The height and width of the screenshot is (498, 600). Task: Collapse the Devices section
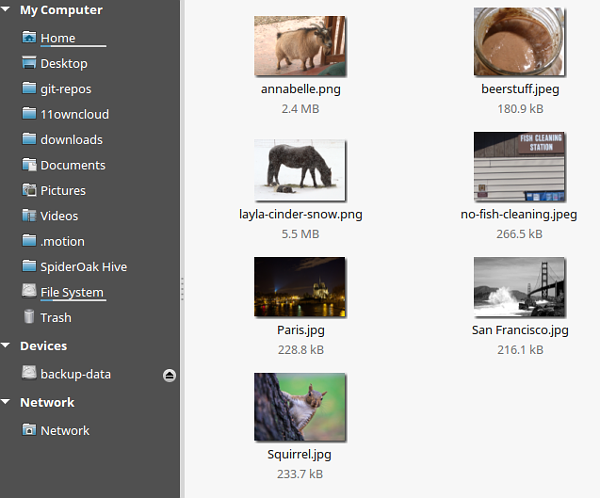pos(8,346)
